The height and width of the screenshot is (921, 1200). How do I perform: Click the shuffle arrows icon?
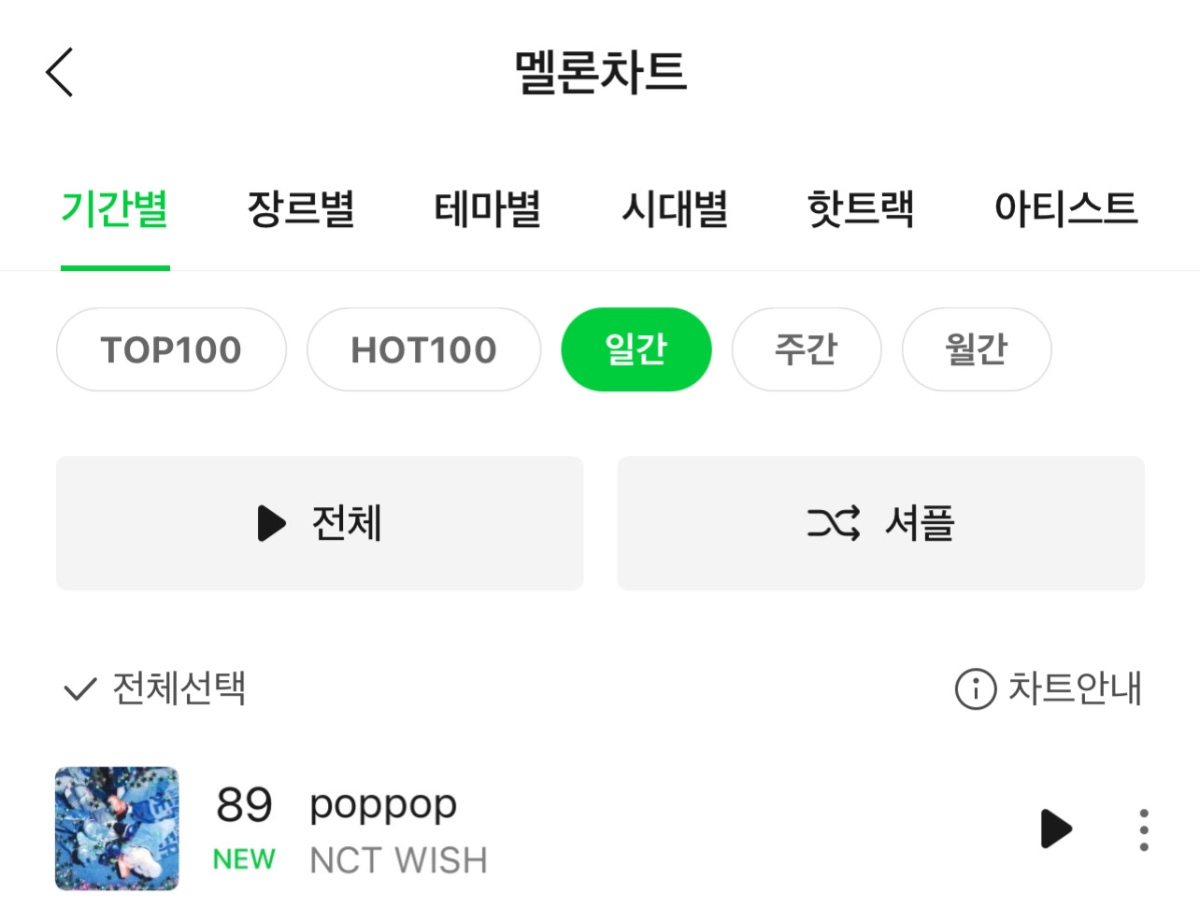833,523
